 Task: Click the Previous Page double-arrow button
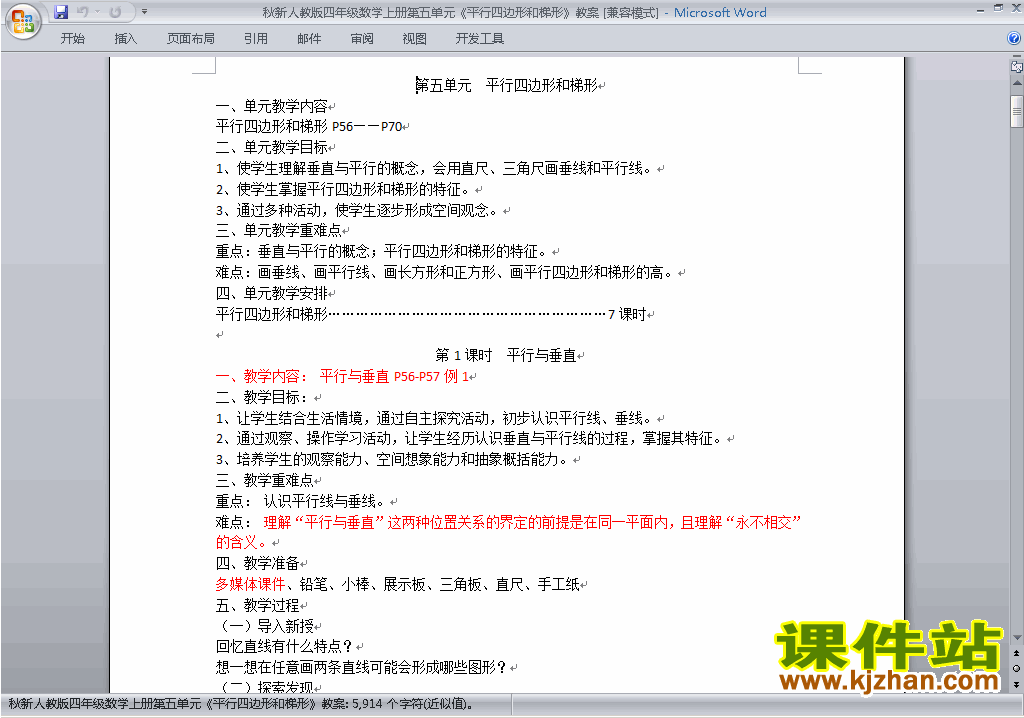[x=1016, y=653]
